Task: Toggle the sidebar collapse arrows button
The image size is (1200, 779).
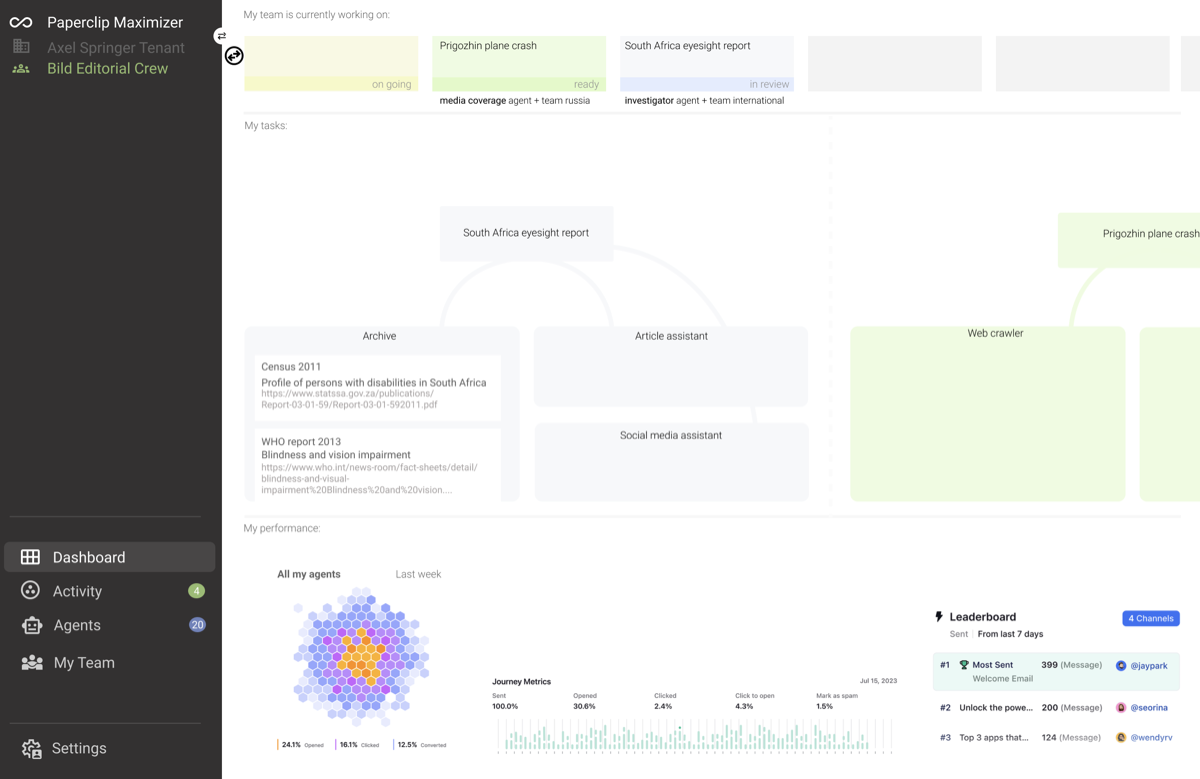Action: (221, 36)
